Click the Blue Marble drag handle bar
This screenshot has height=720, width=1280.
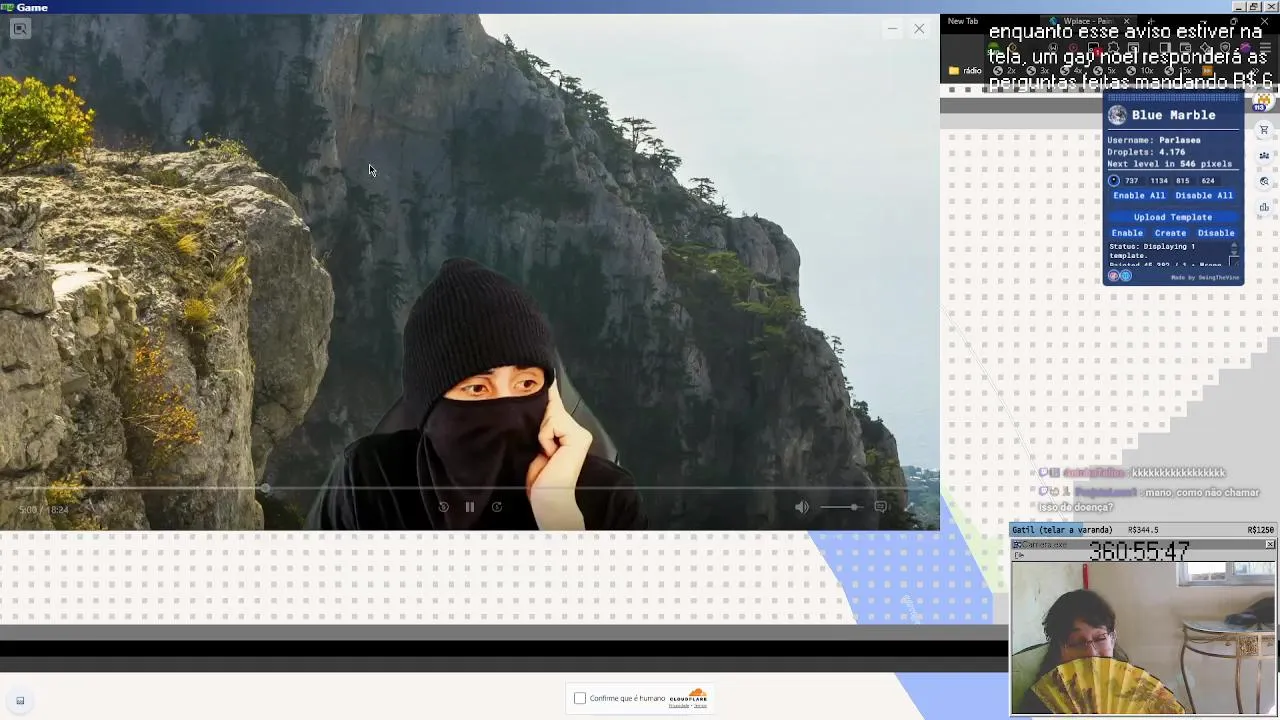pos(1173,99)
